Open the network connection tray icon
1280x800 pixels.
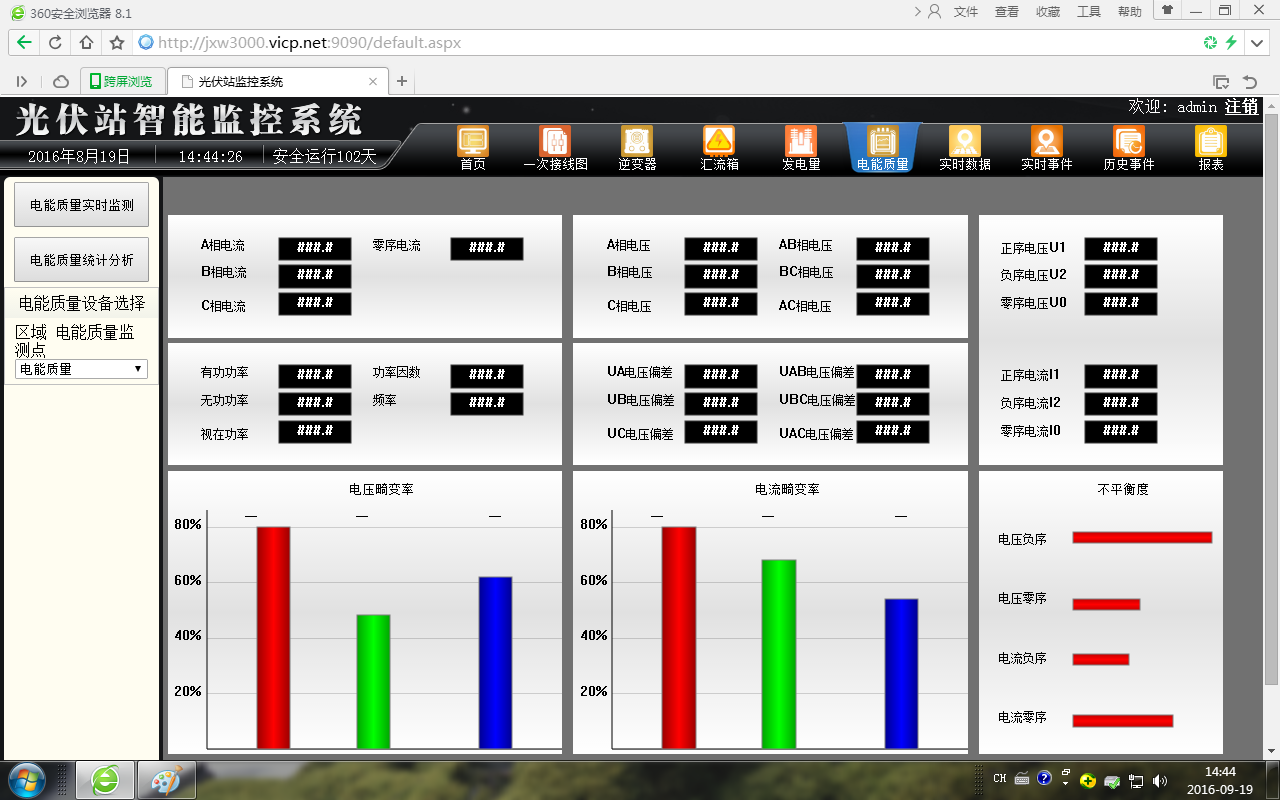coord(1136,780)
